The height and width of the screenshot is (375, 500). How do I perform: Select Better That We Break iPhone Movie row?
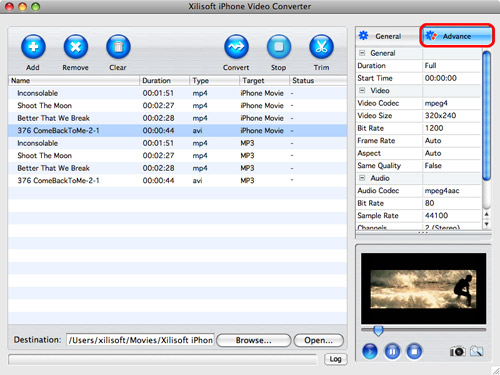pyautogui.click(x=177, y=118)
